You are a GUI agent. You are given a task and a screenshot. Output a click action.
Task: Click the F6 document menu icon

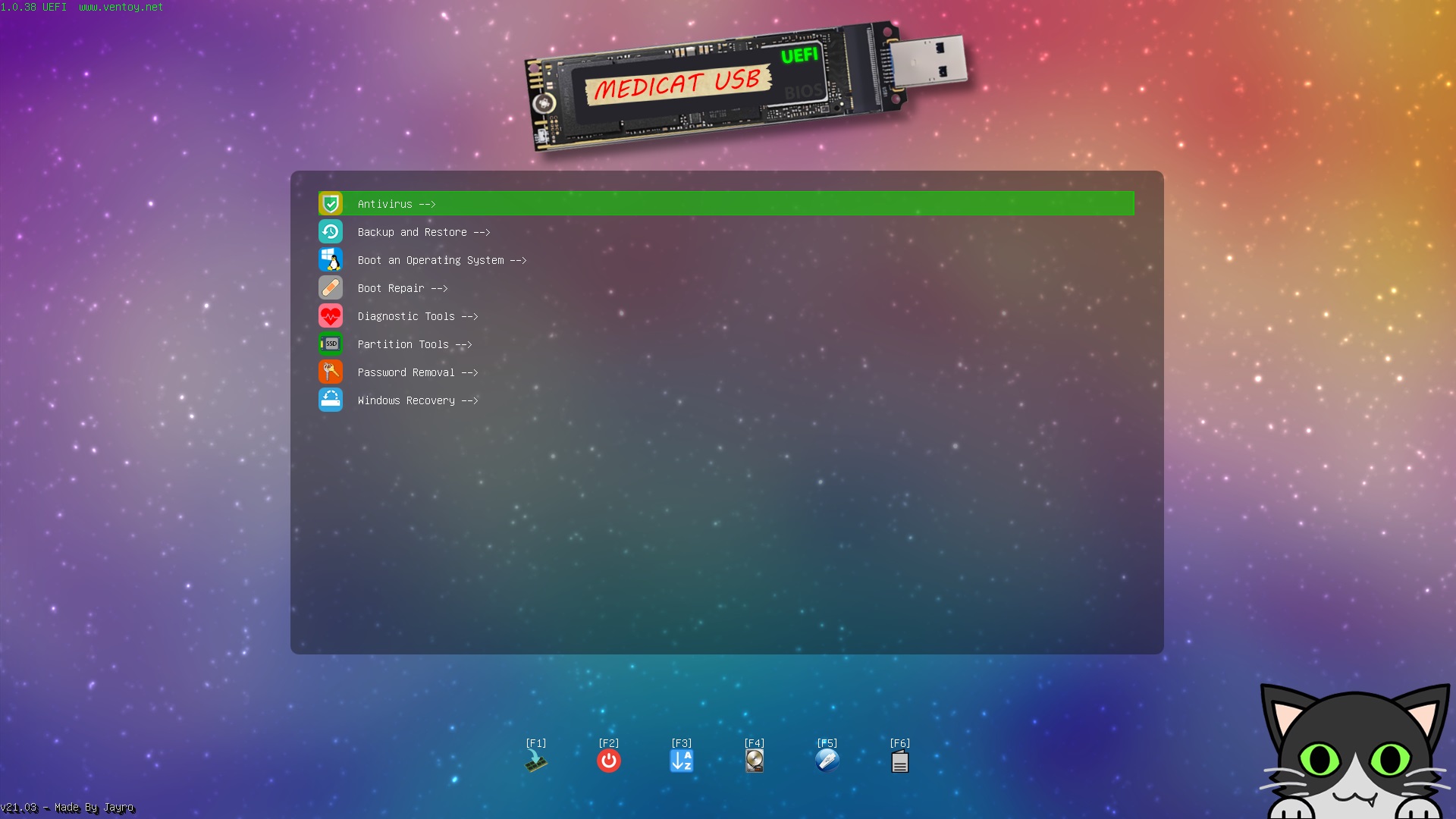pos(899,761)
